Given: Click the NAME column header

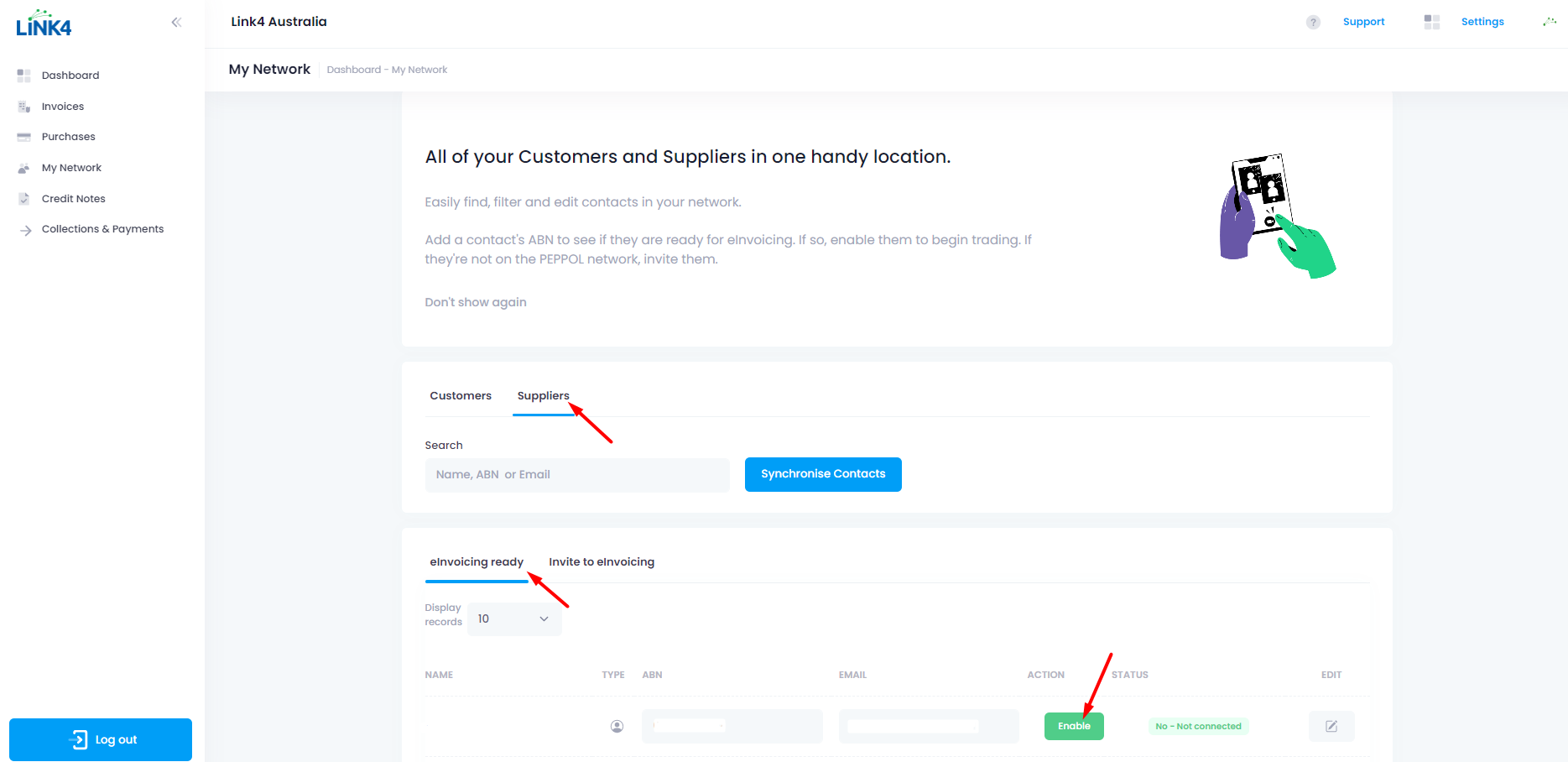Looking at the screenshot, I should tap(439, 675).
